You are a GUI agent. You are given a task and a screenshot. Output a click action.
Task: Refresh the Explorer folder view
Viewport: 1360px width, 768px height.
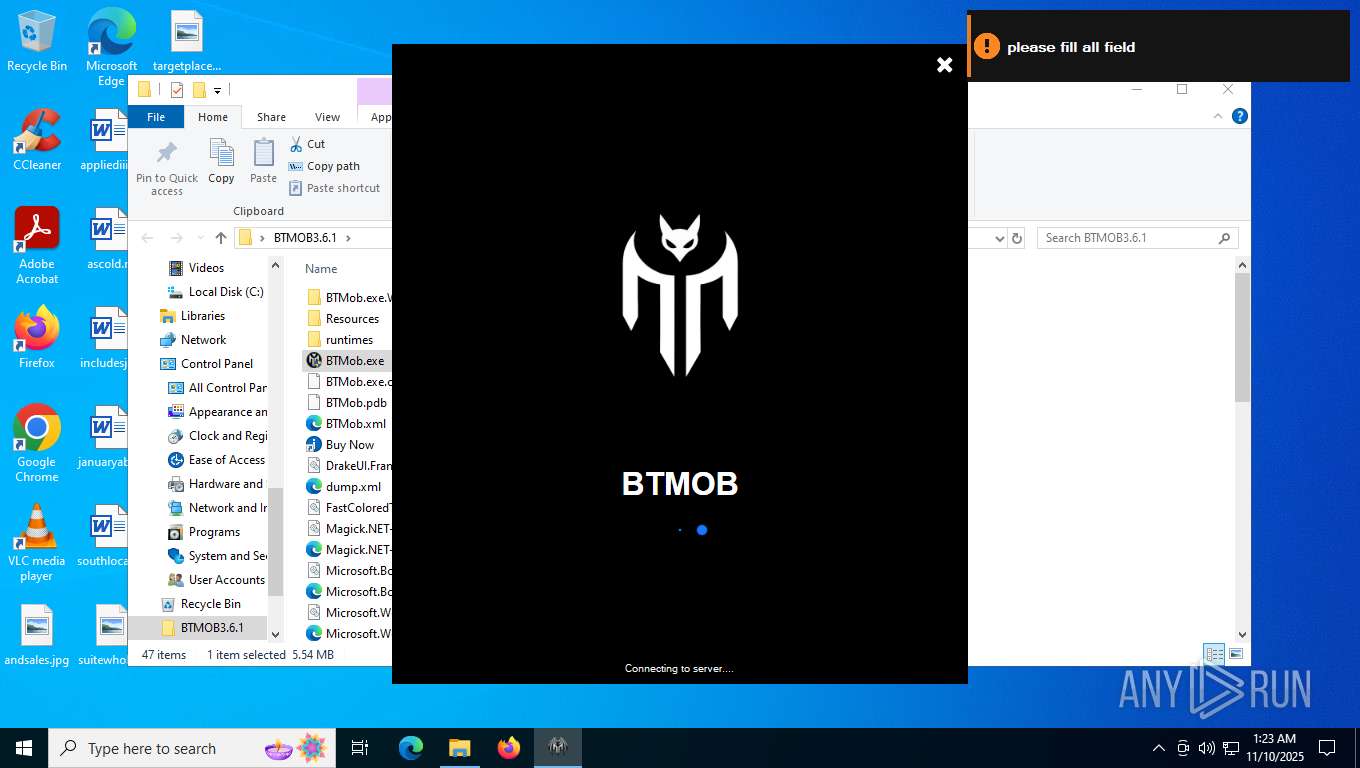pos(1017,238)
